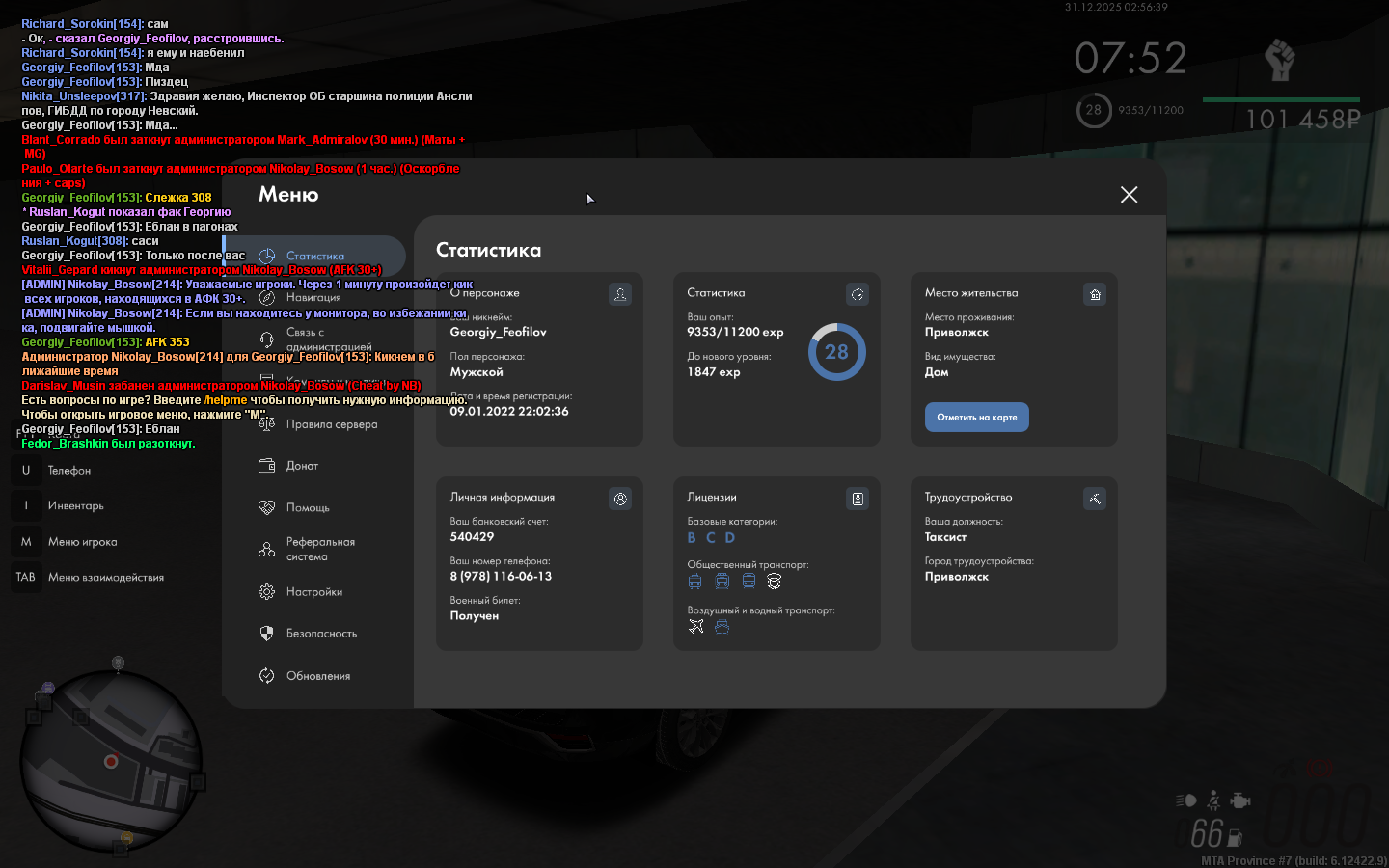Click the green health bar in the HUD
Image resolution: width=1389 pixels, height=868 pixels.
(x=1281, y=99)
